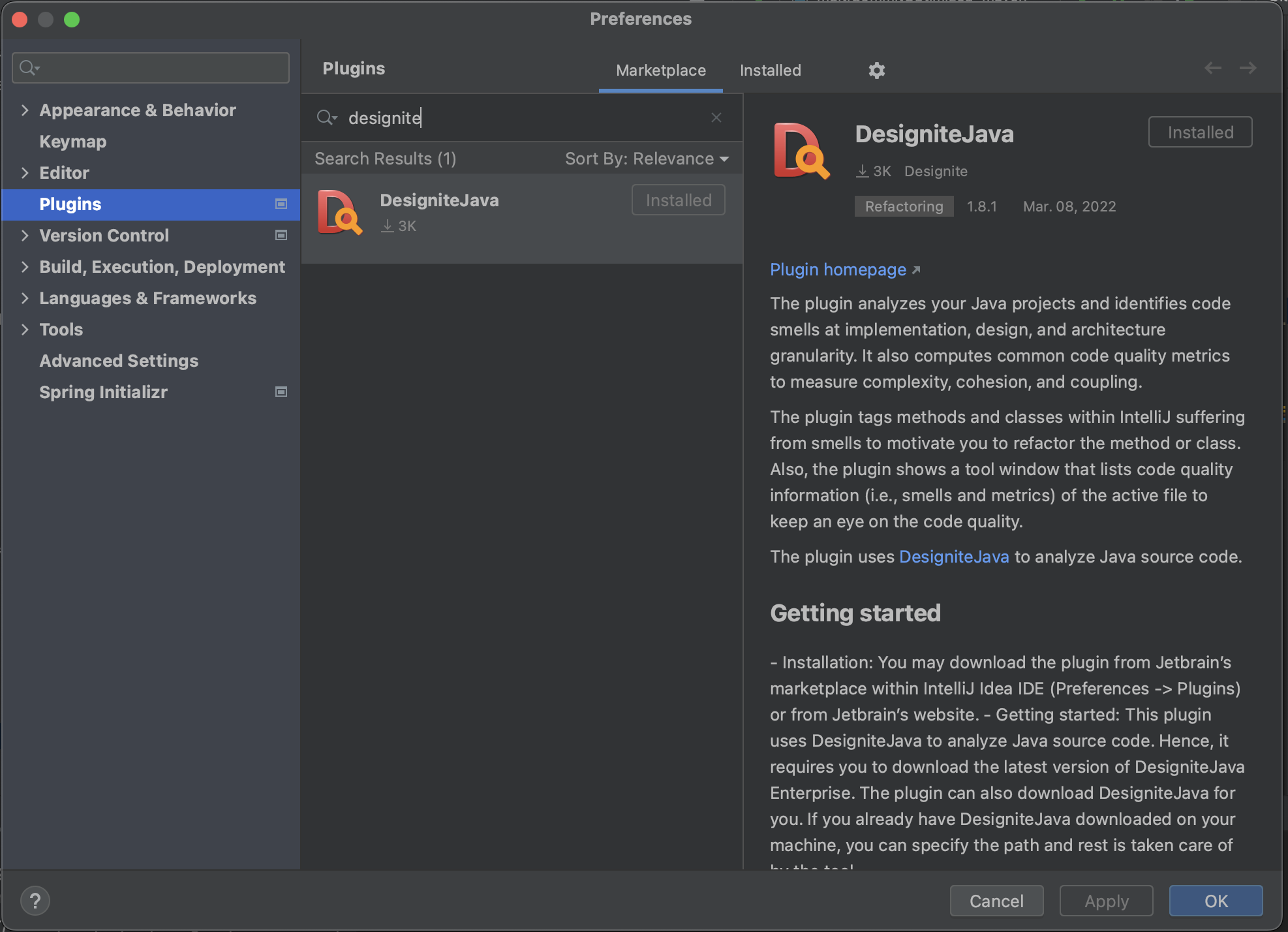Expand Build, Execution, Deployment section
The width and height of the screenshot is (1288, 932).
pos(25,267)
